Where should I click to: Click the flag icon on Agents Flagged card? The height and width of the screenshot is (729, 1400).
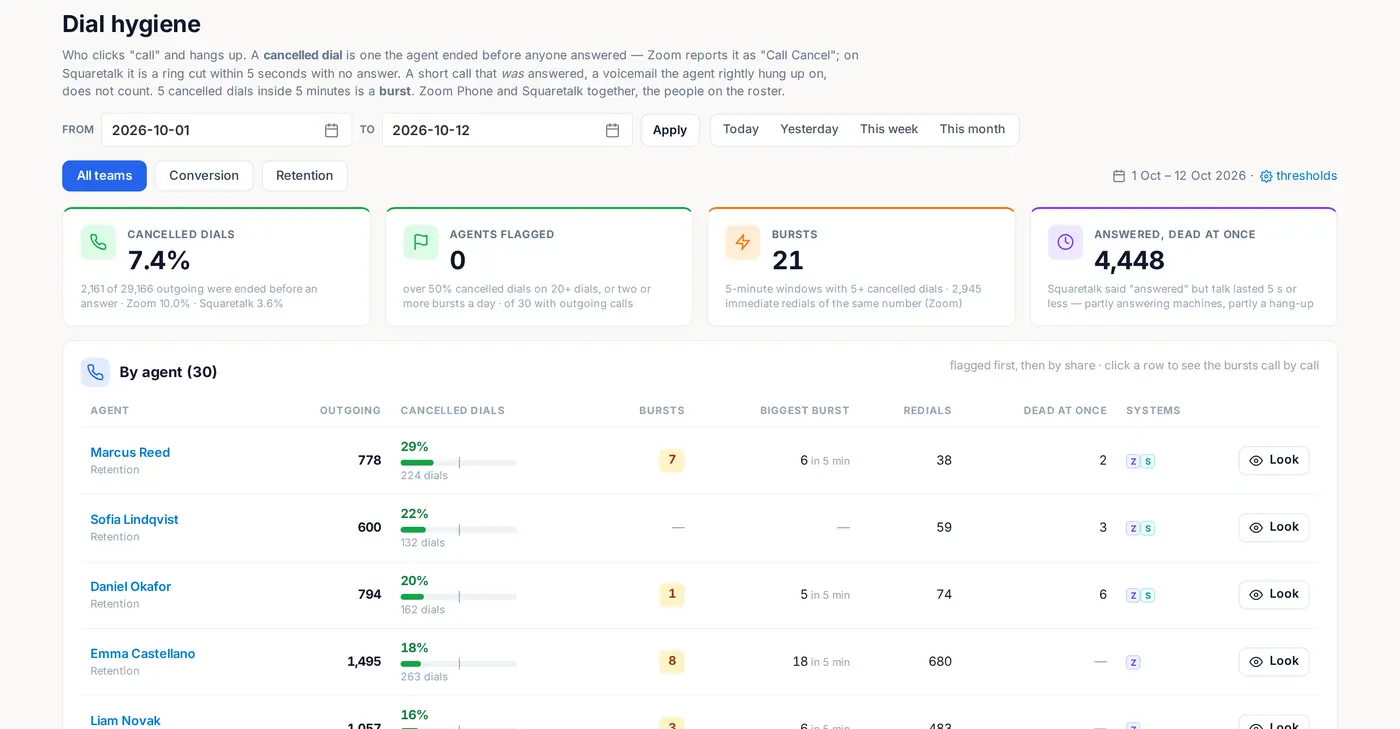click(x=421, y=242)
